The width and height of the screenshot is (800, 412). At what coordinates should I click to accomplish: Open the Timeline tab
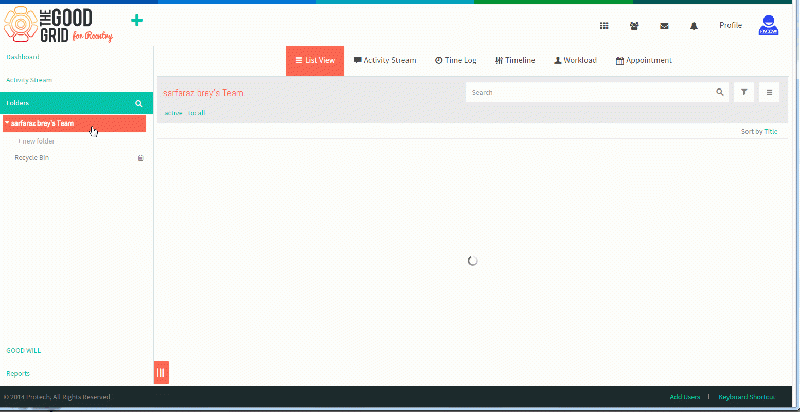pos(515,61)
